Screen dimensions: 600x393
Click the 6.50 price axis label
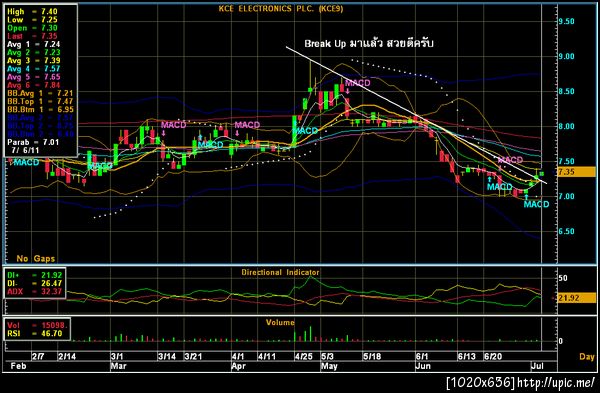pos(566,232)
